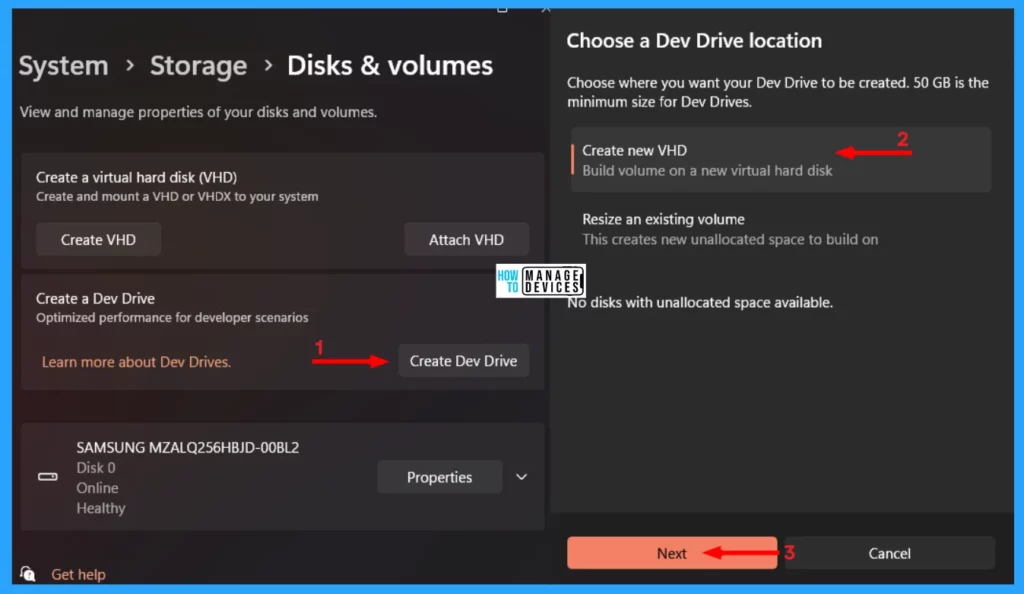Click the SAMSUNG MZALQ256HBJD-00BL2 disk name
Viewport: 1024px width, 594px height.
[187, 448]
